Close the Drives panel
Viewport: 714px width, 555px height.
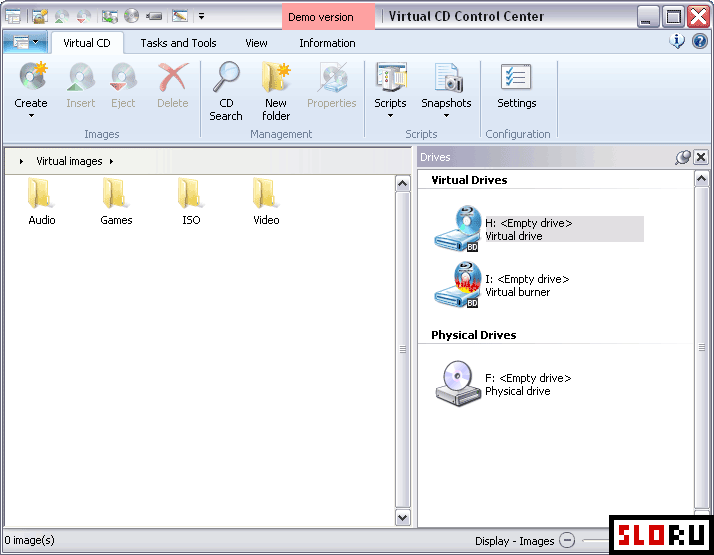pyautogui.click(x=701, y=158)
